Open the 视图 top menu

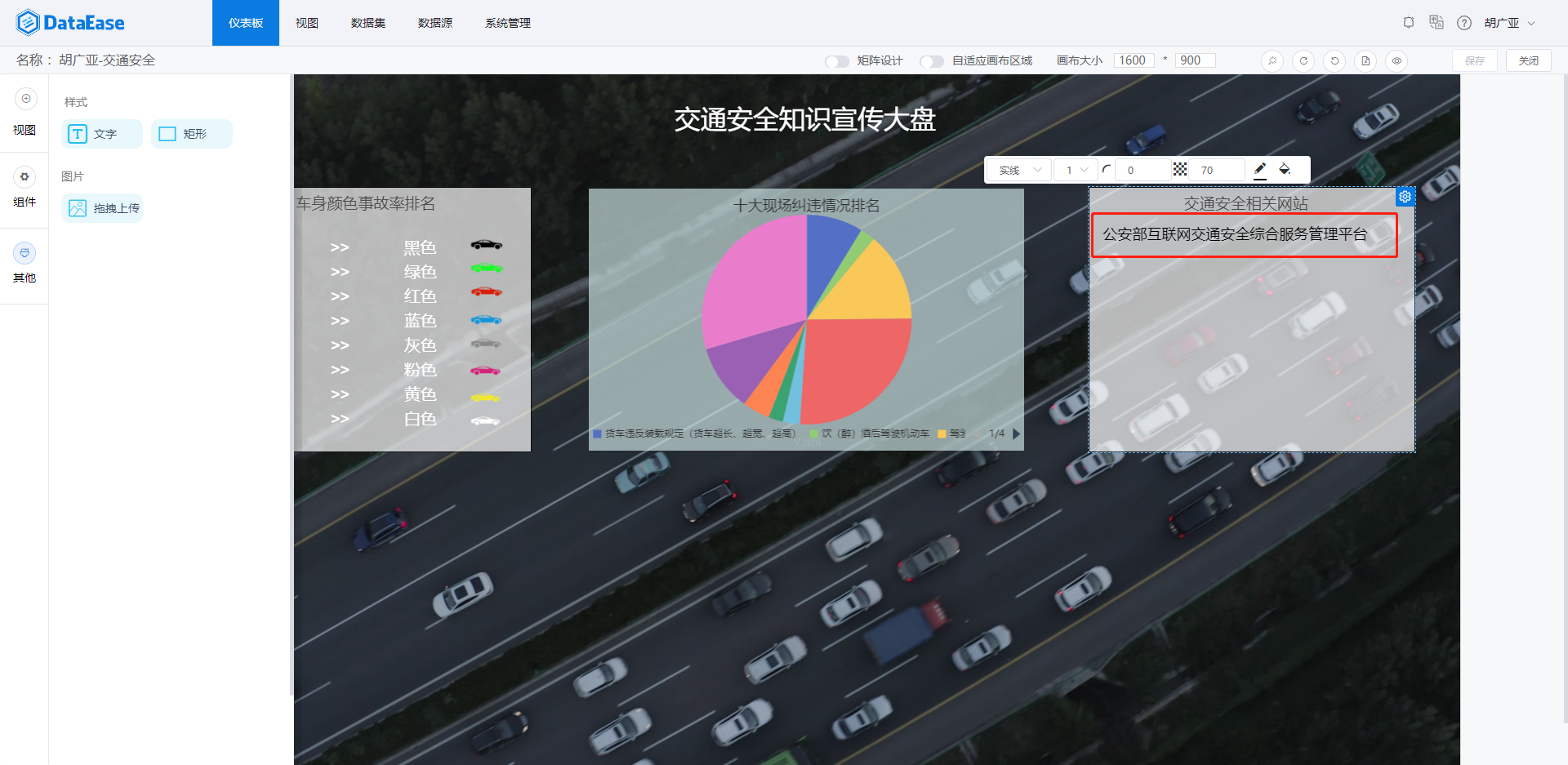point(307,23)
